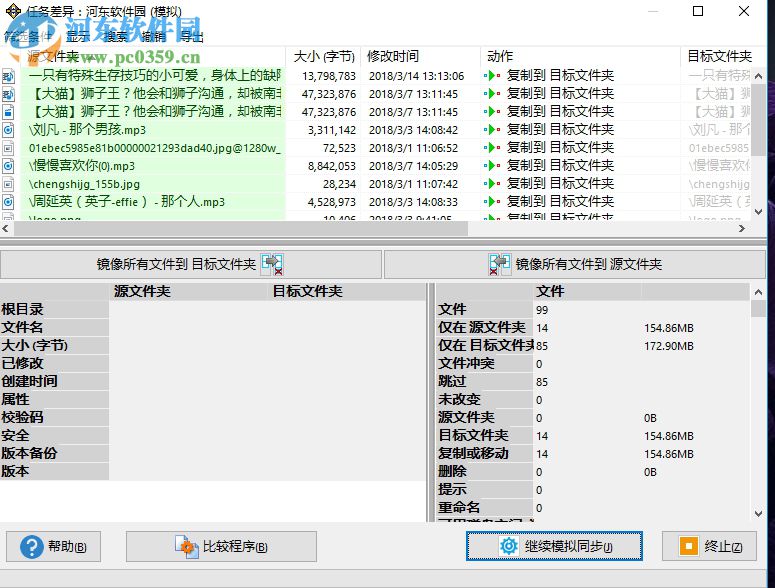775x588 pixels.
Task: Click modified time 2018/3/14 13:13:06
Action: click(x=417, y=76)
